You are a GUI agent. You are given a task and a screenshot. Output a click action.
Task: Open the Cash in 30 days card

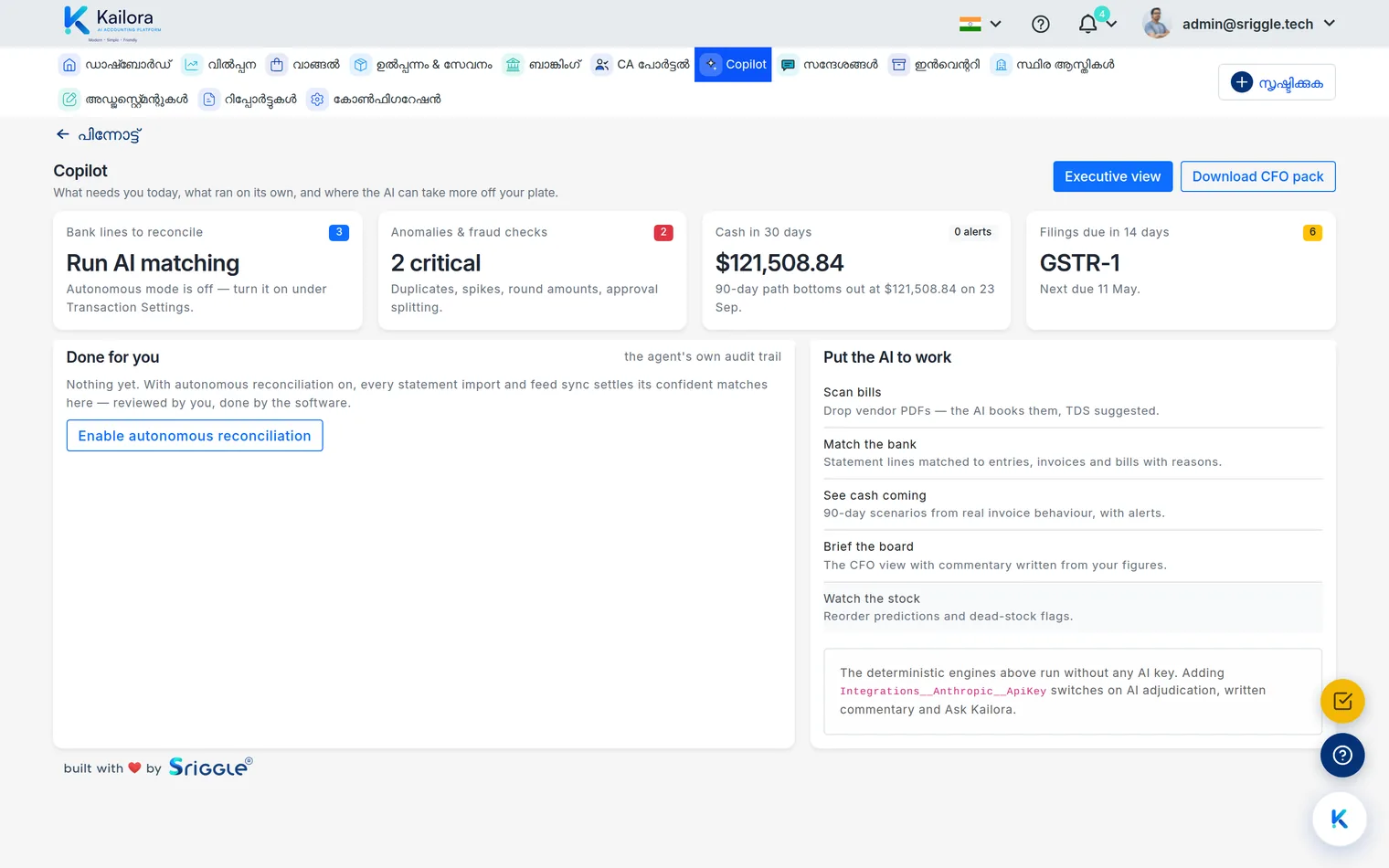point(856,270)
